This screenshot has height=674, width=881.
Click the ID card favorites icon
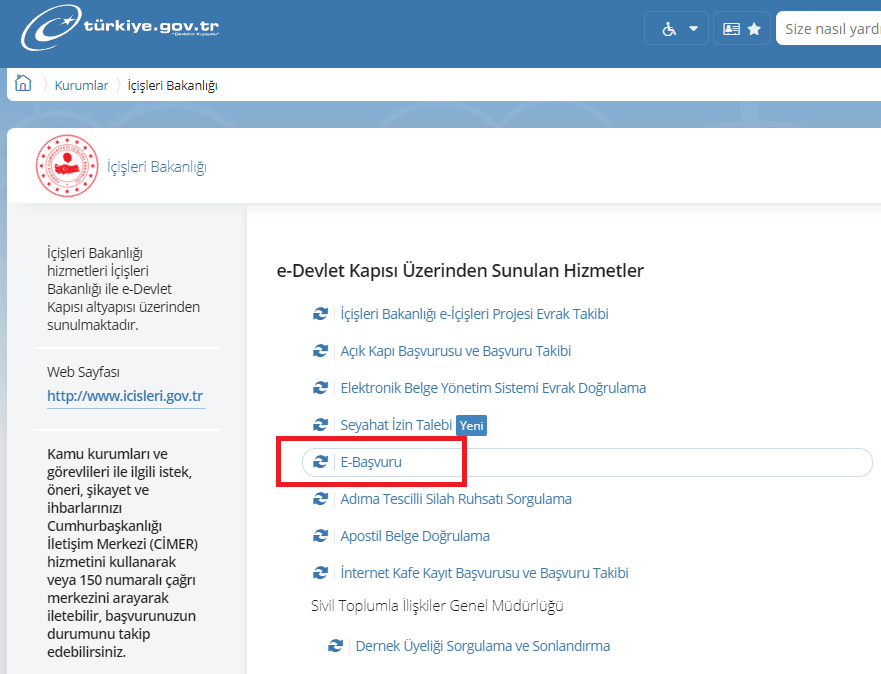[x=741, y=29]
